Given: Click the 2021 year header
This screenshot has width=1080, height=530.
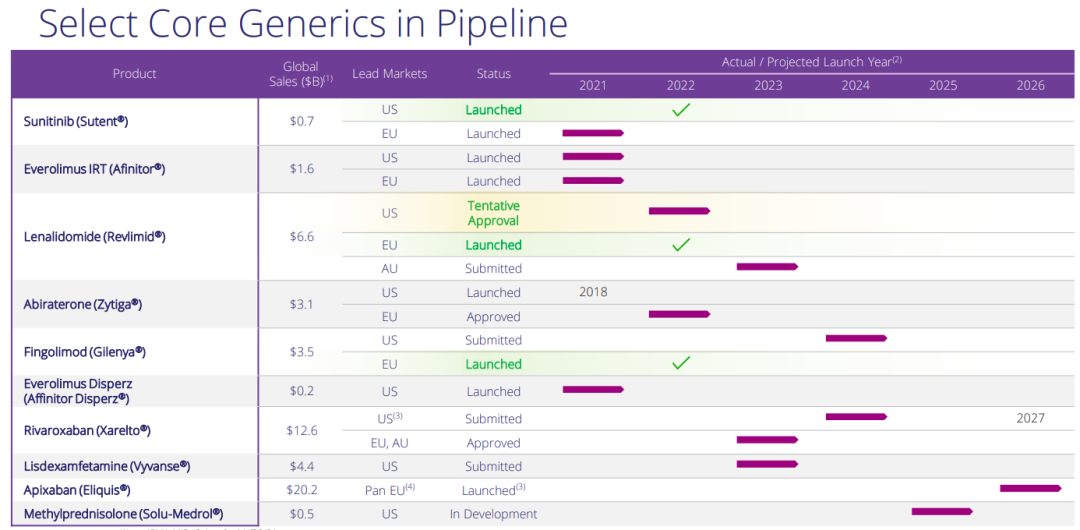Looking at the screenshot, I should point(593,85).
